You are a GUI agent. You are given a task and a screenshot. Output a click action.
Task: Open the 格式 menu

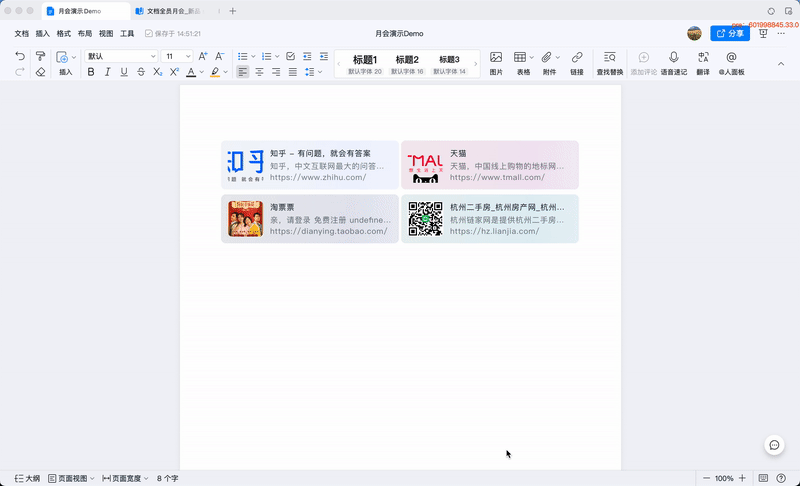coord(64,34)
